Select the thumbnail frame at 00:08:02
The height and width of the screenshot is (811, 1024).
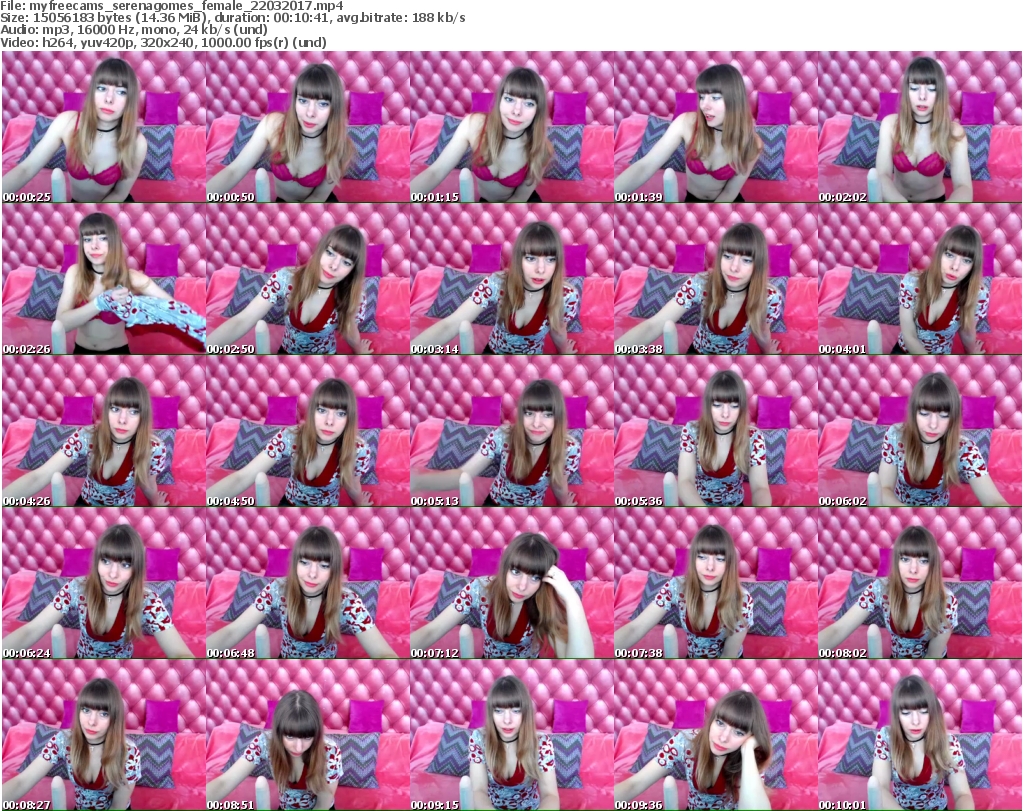click(920, 583)
